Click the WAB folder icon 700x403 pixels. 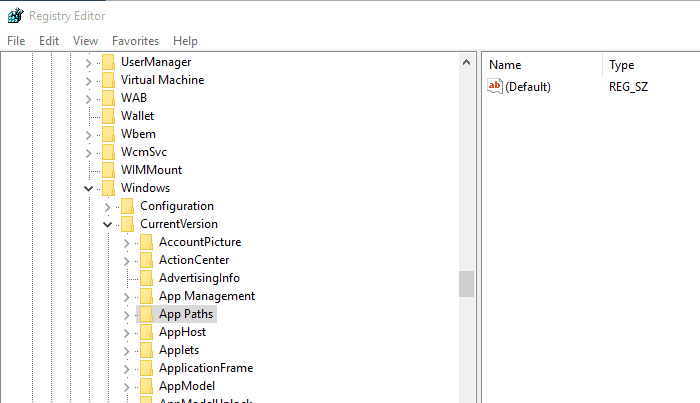(x=108, y=98)
